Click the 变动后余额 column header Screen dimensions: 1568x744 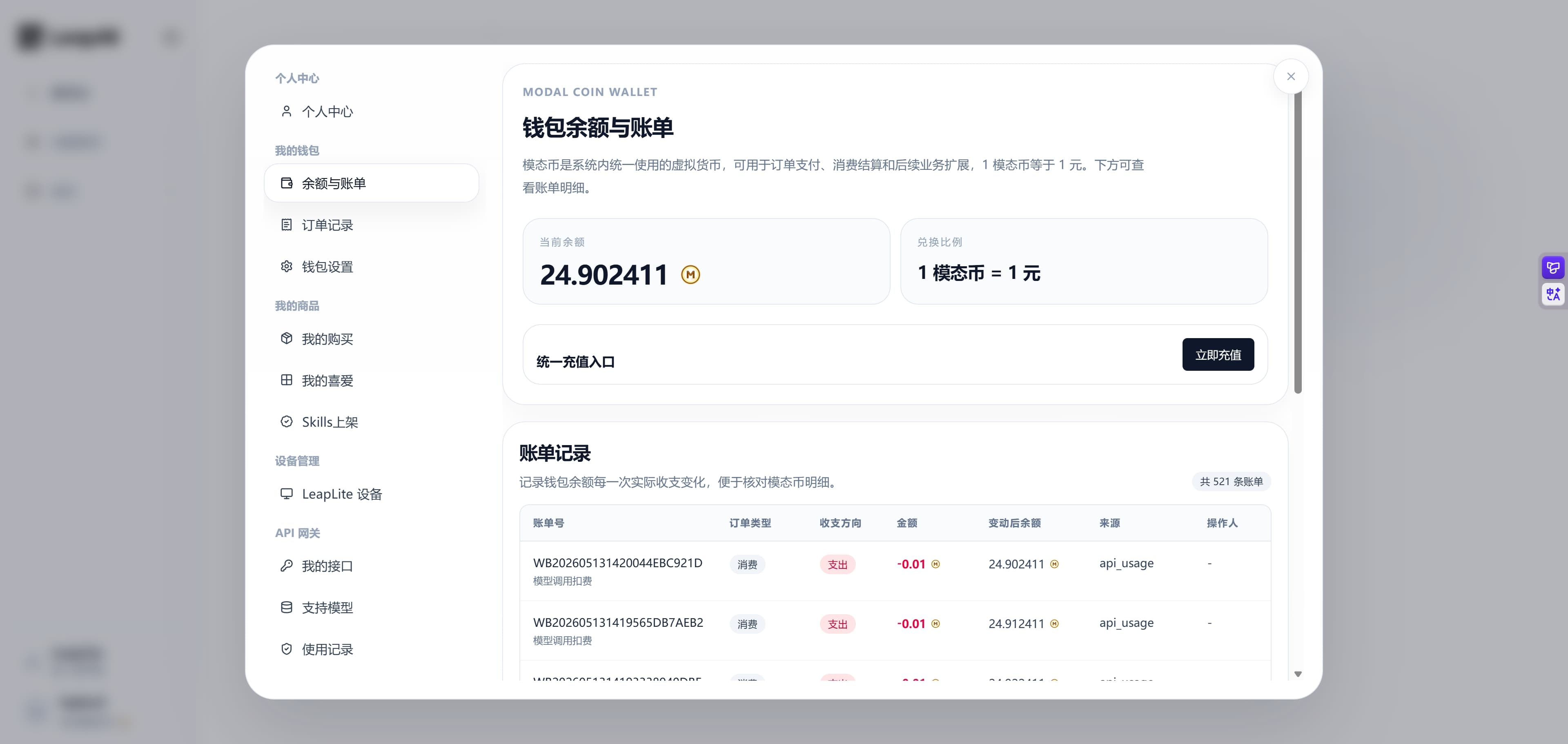click(x=1015, y=523)
